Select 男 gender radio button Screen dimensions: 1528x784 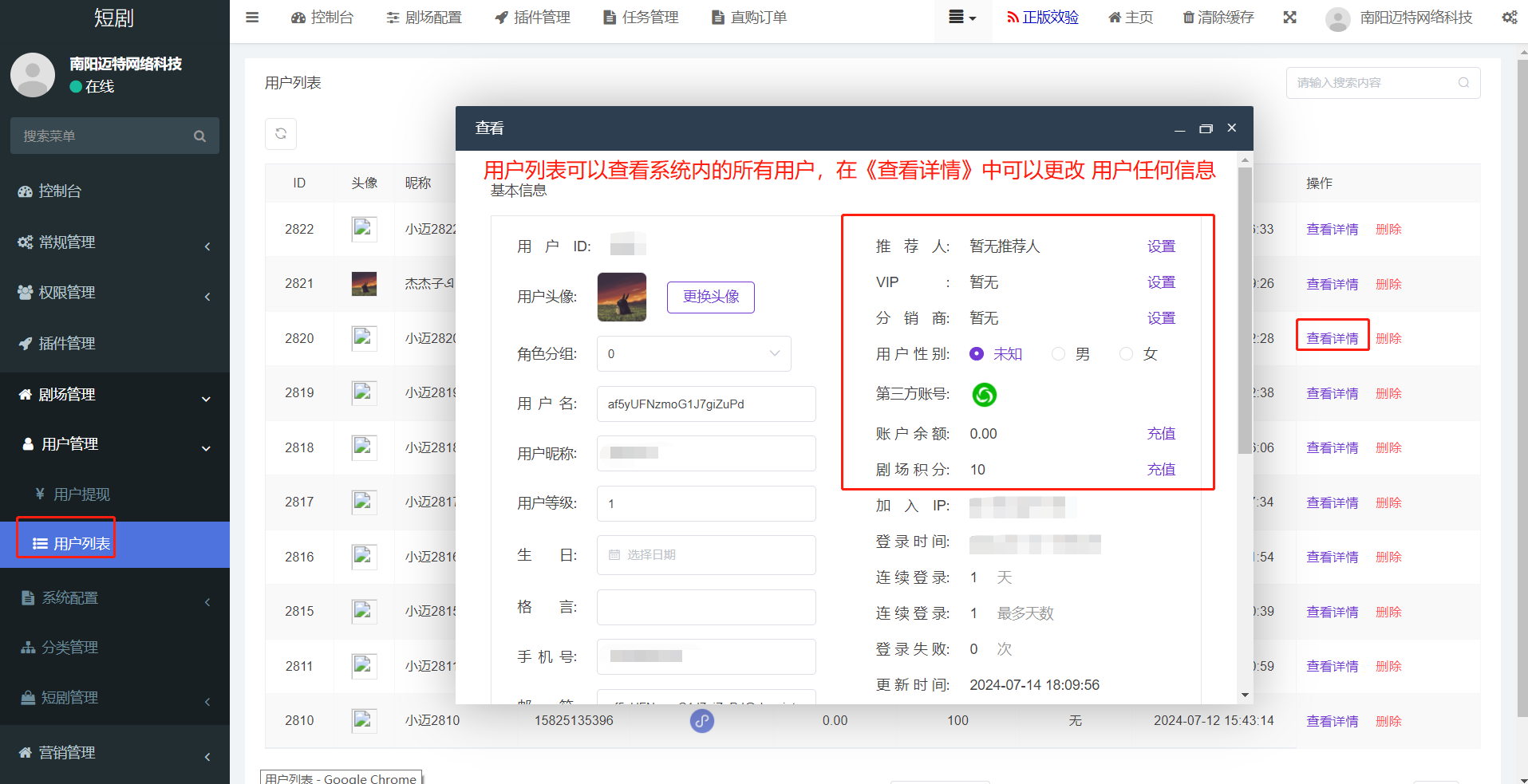click(1058, 354)
